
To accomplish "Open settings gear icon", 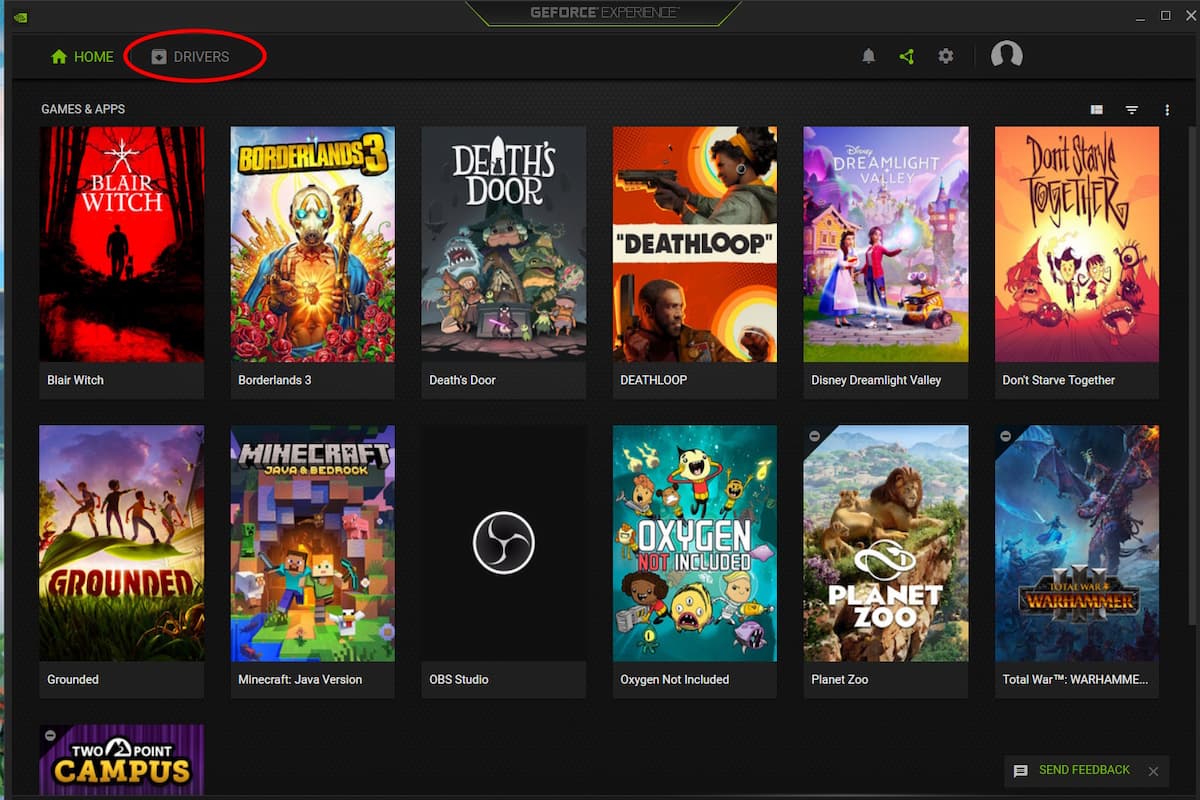I will click(946, 57).
